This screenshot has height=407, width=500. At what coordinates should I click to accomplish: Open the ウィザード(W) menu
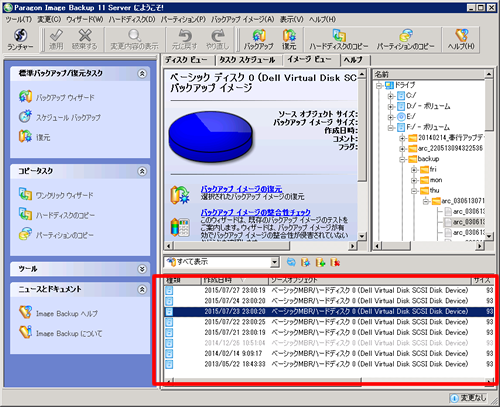pos(85,19)
